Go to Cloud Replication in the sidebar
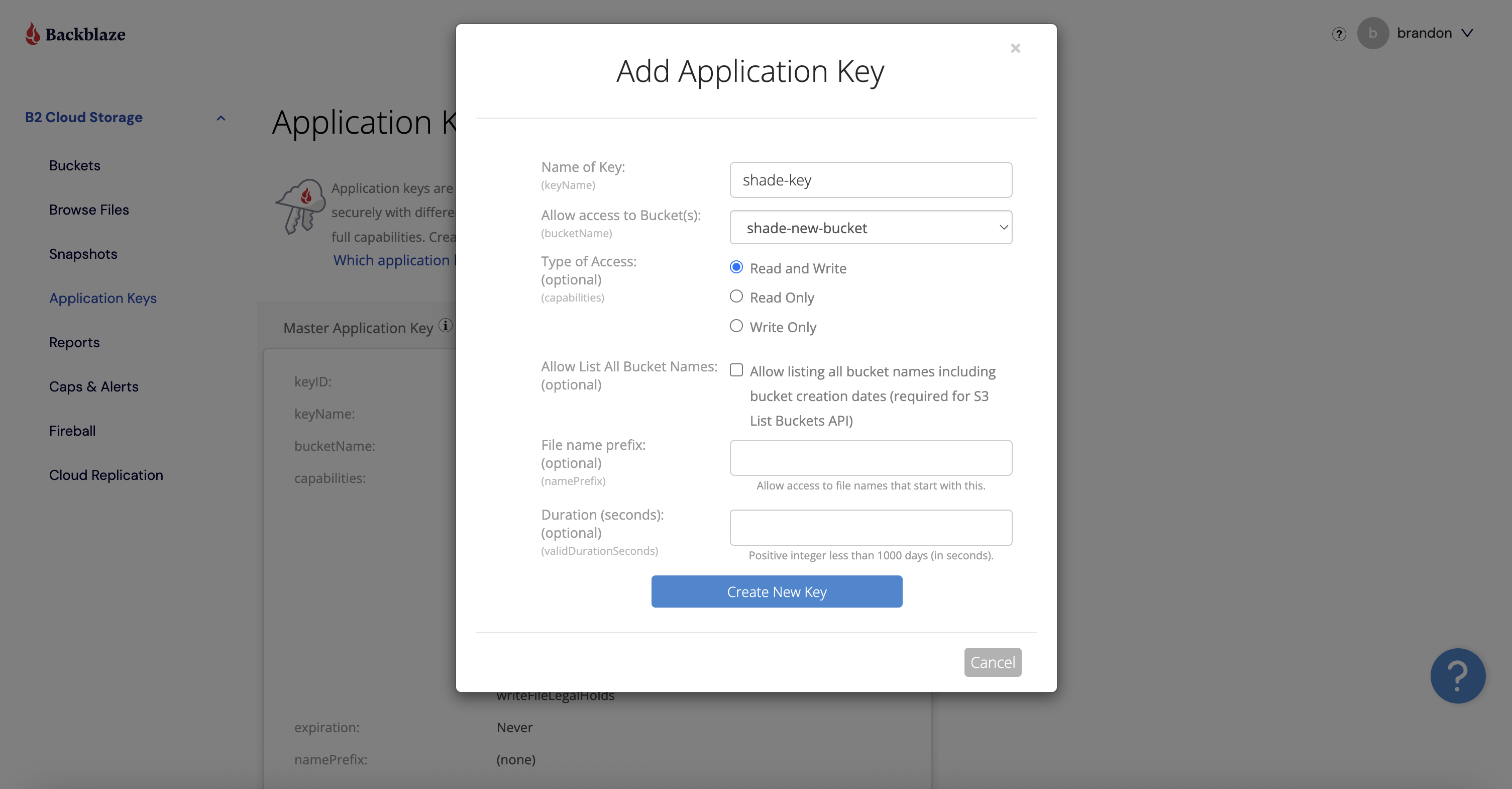The width and height of the screenshot is (1512, 789). coord(106,475)
